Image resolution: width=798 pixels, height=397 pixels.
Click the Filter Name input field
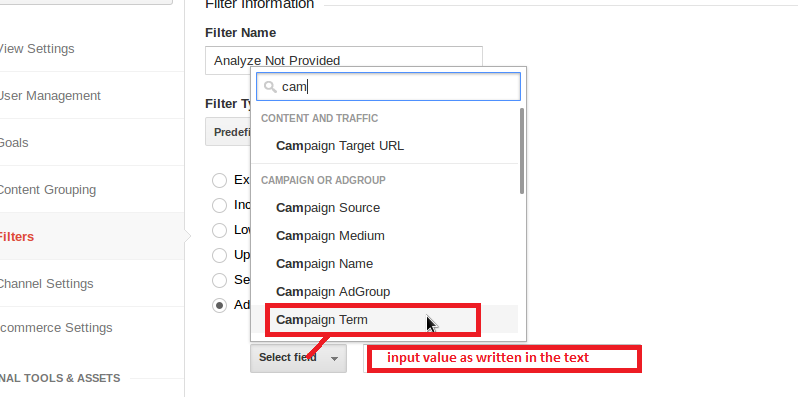344,60
